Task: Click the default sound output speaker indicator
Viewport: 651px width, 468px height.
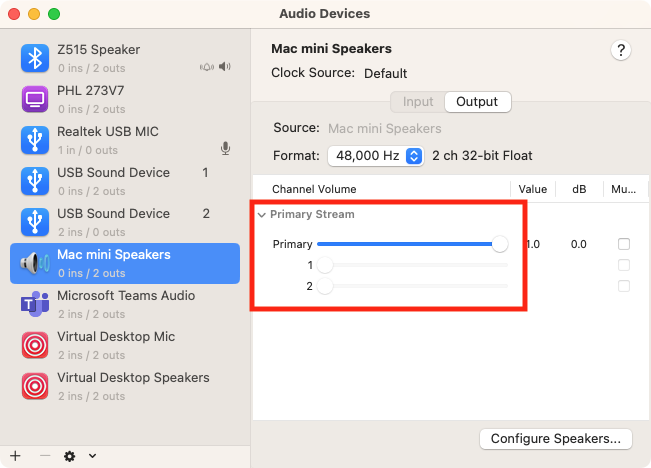Action: (225, 66)
